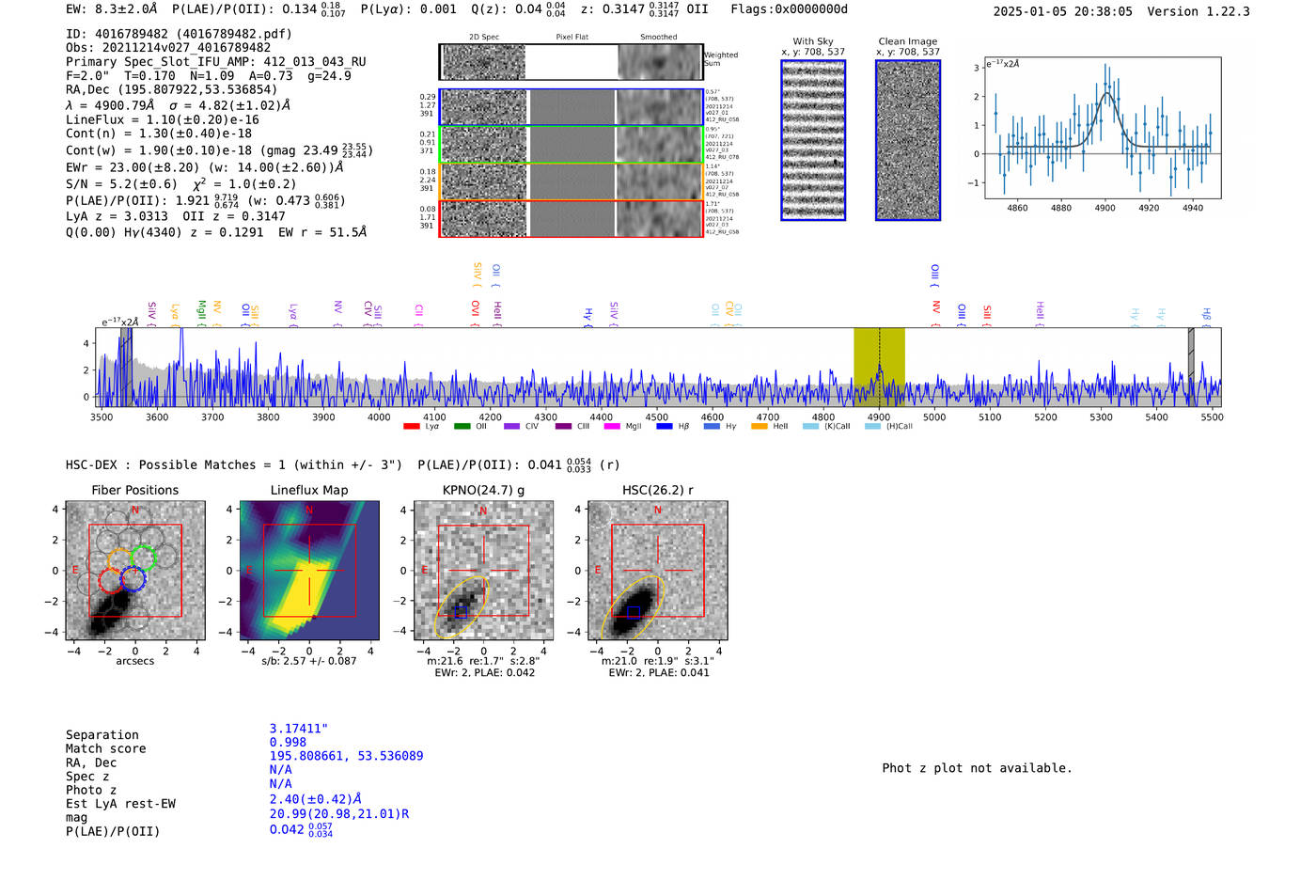Click the orange fiber circle in Fiber Positions
1316x896 pixels.
(119, 561)
